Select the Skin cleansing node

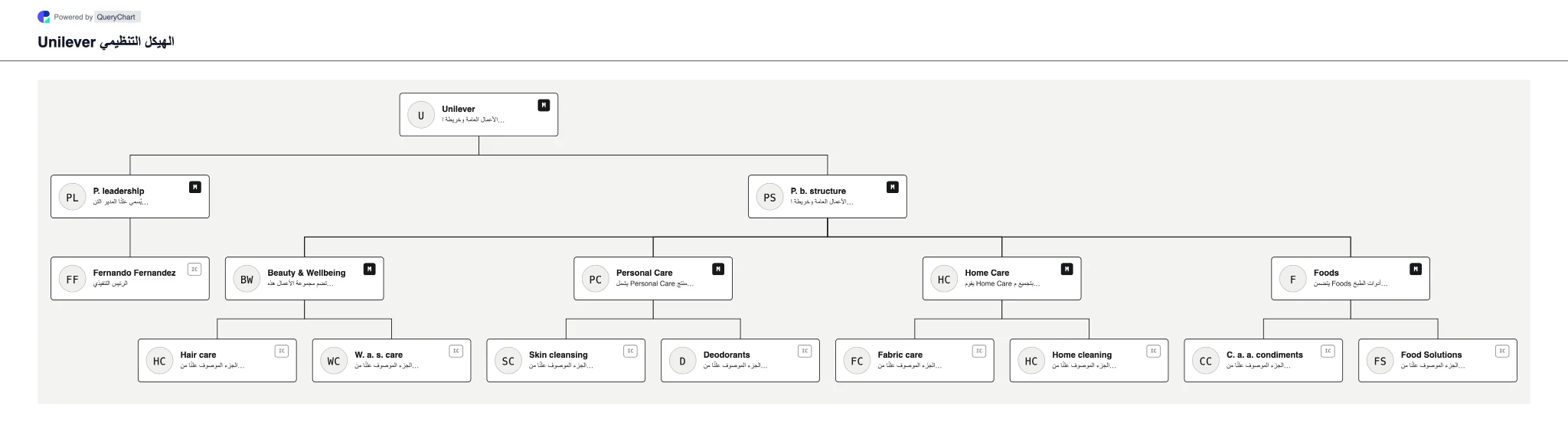pyautogui.click(x=566, y=361)
